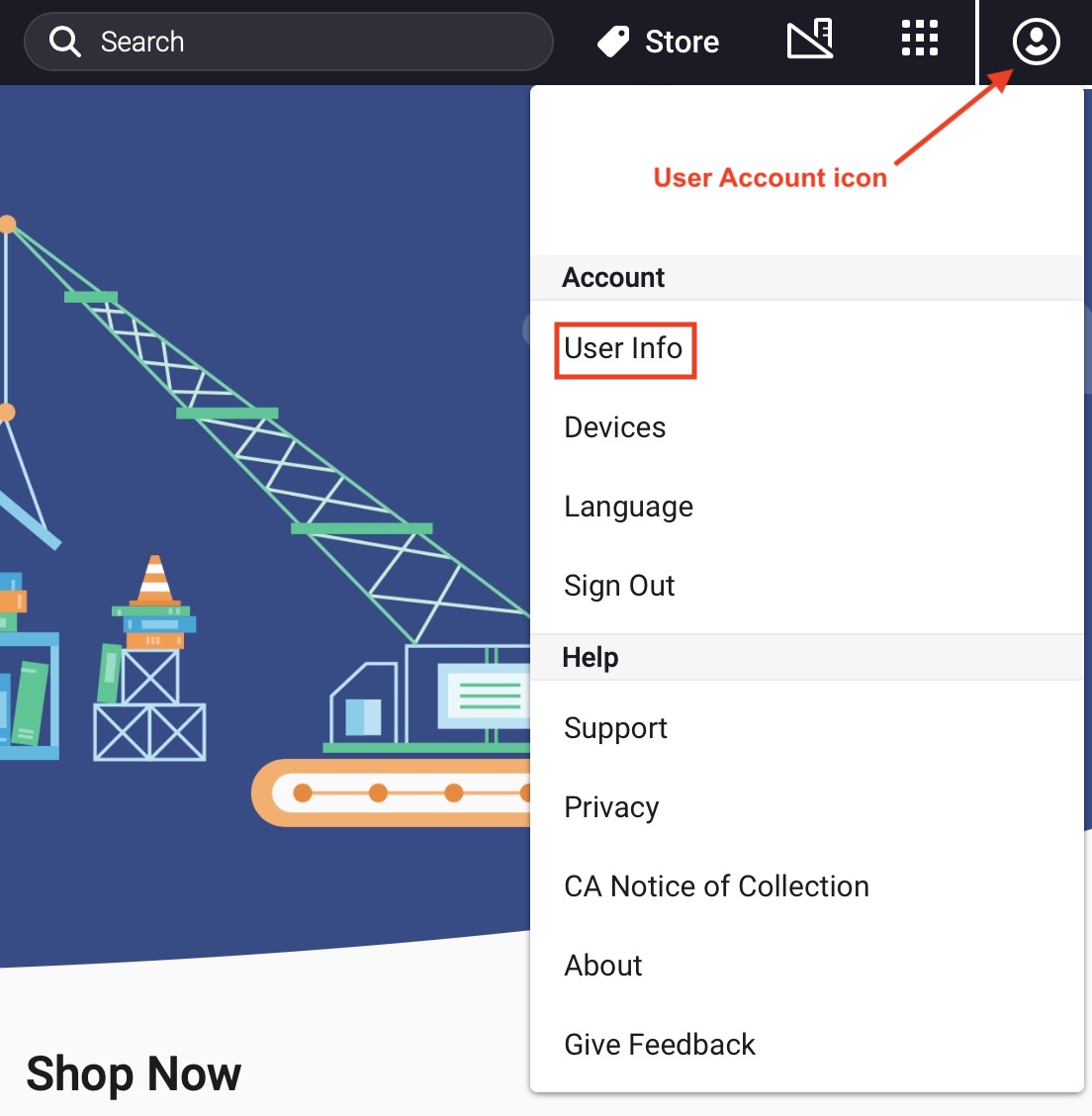This screenshot has height=1116, width=1092.
Task: Click the User Account profile icon
Action: click(1036, 42)
